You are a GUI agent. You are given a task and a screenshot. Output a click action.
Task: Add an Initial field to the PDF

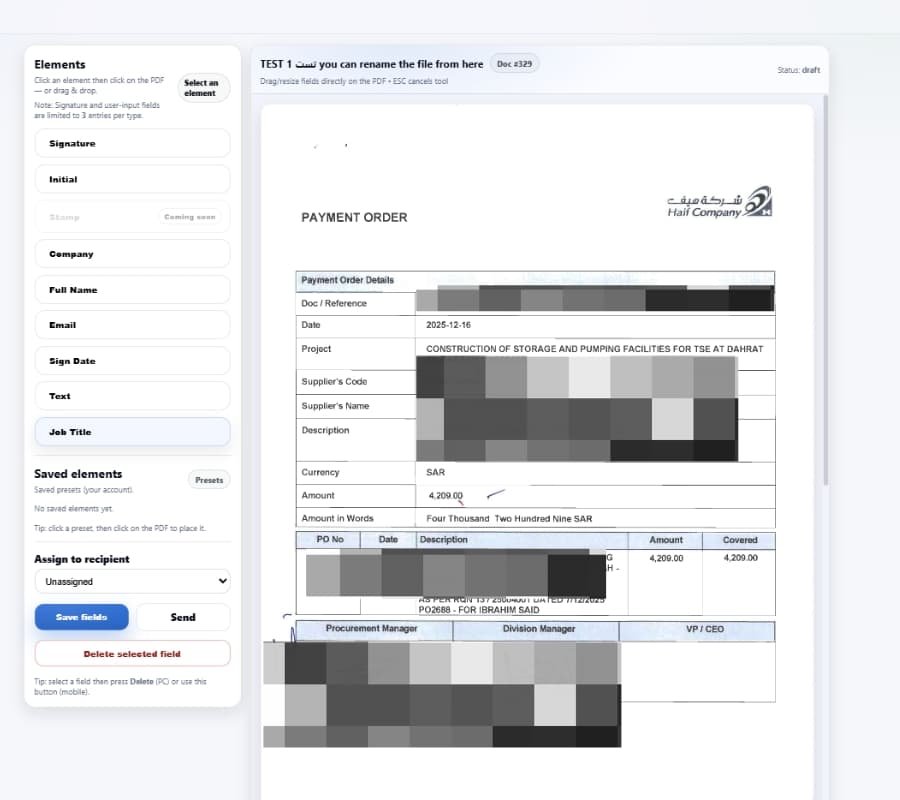(x=132, y=179)
